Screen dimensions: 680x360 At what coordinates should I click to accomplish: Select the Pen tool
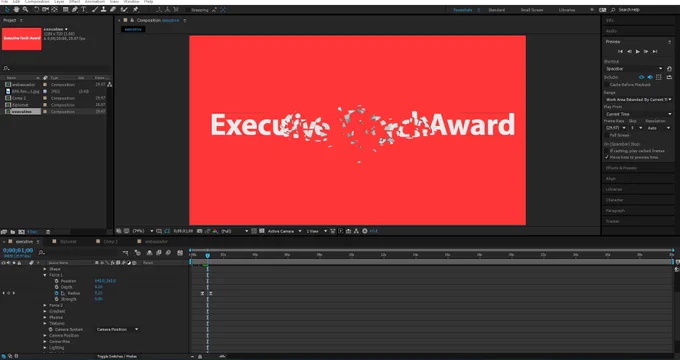75,10
